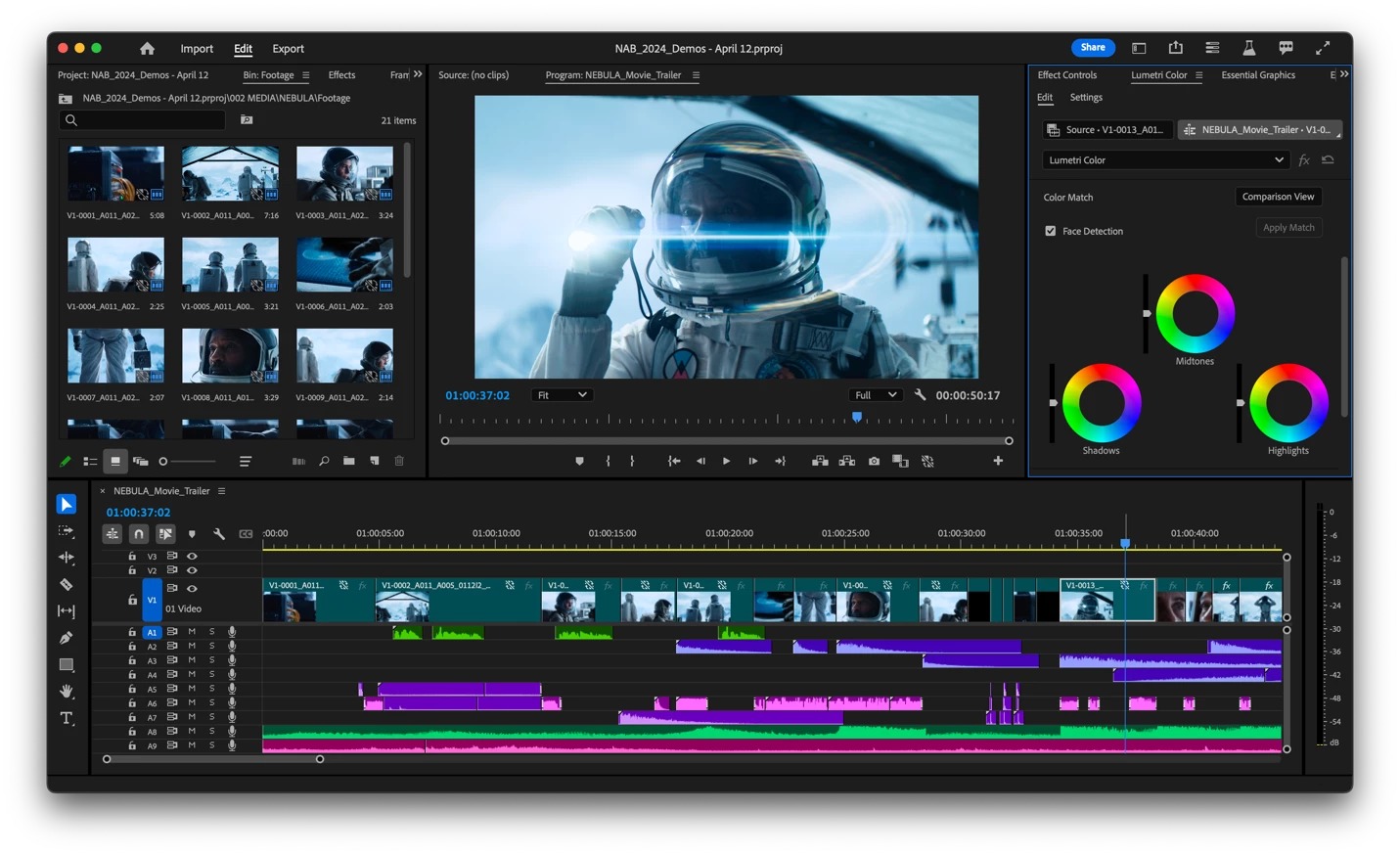Select the Pen tool

(x=66, y=638)
